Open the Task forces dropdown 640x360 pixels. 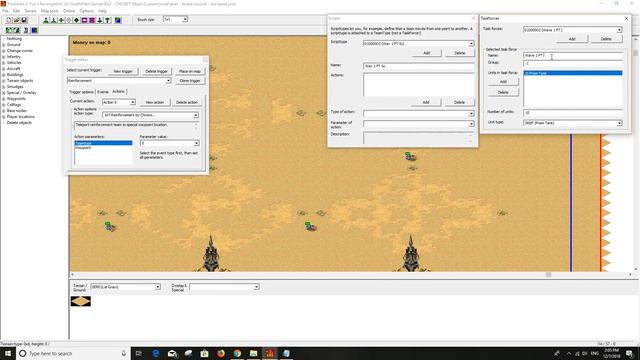click(619, 30)
